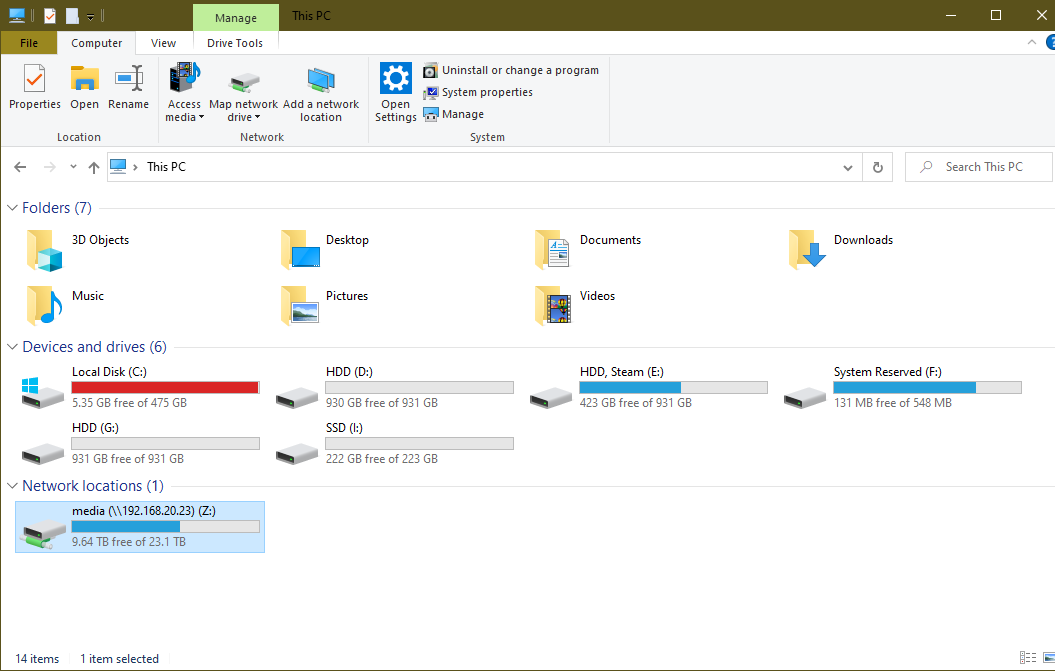The width and height of the screenshot is (1055, 671).
Task: Refresh the This PC view
Action: point(877,168)
